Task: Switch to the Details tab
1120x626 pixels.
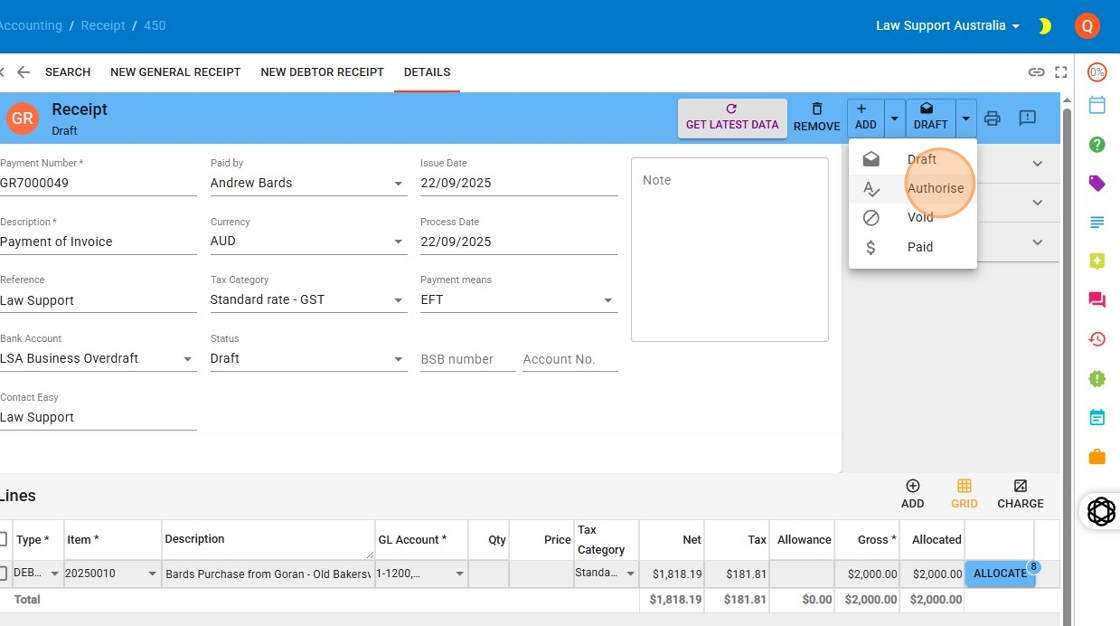Action: 427,72
